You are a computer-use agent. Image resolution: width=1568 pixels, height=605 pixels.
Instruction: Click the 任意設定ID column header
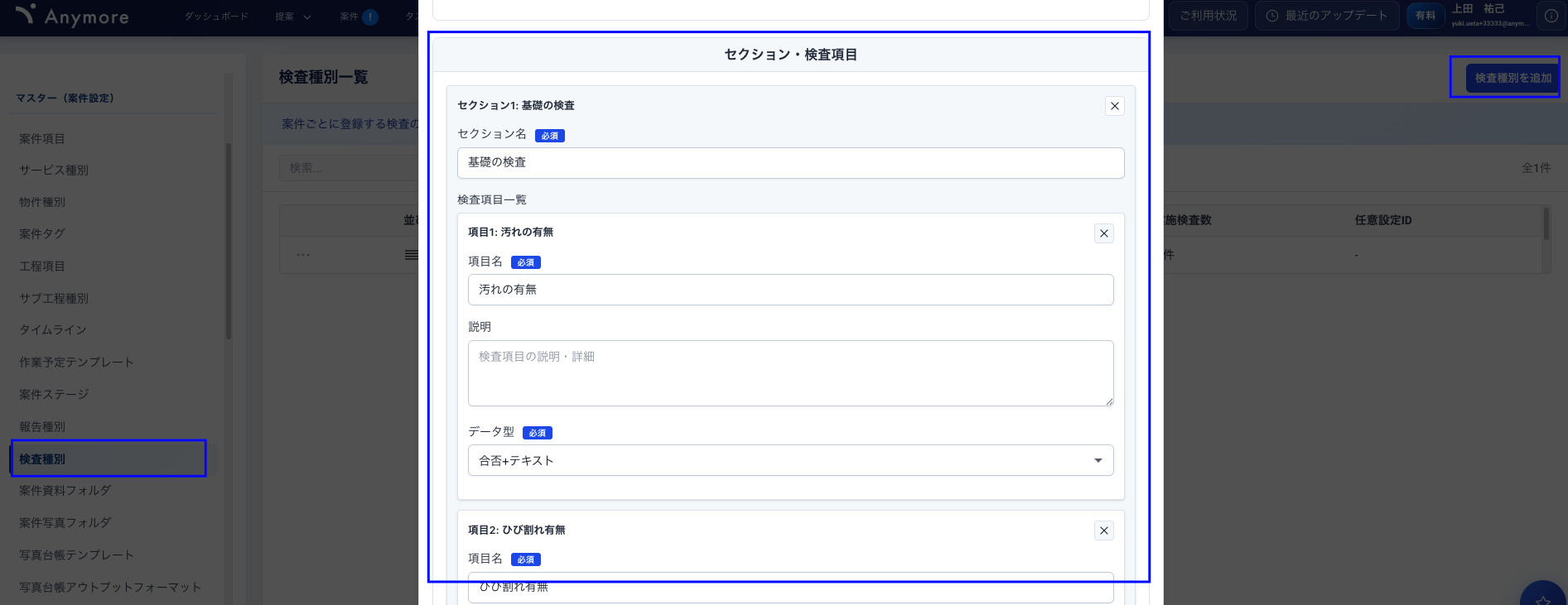point(1382,220)
